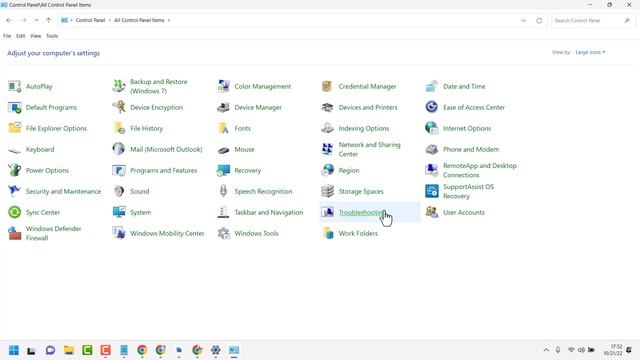
Task: Refresh the Control Panel view
Action: point(539,20)
